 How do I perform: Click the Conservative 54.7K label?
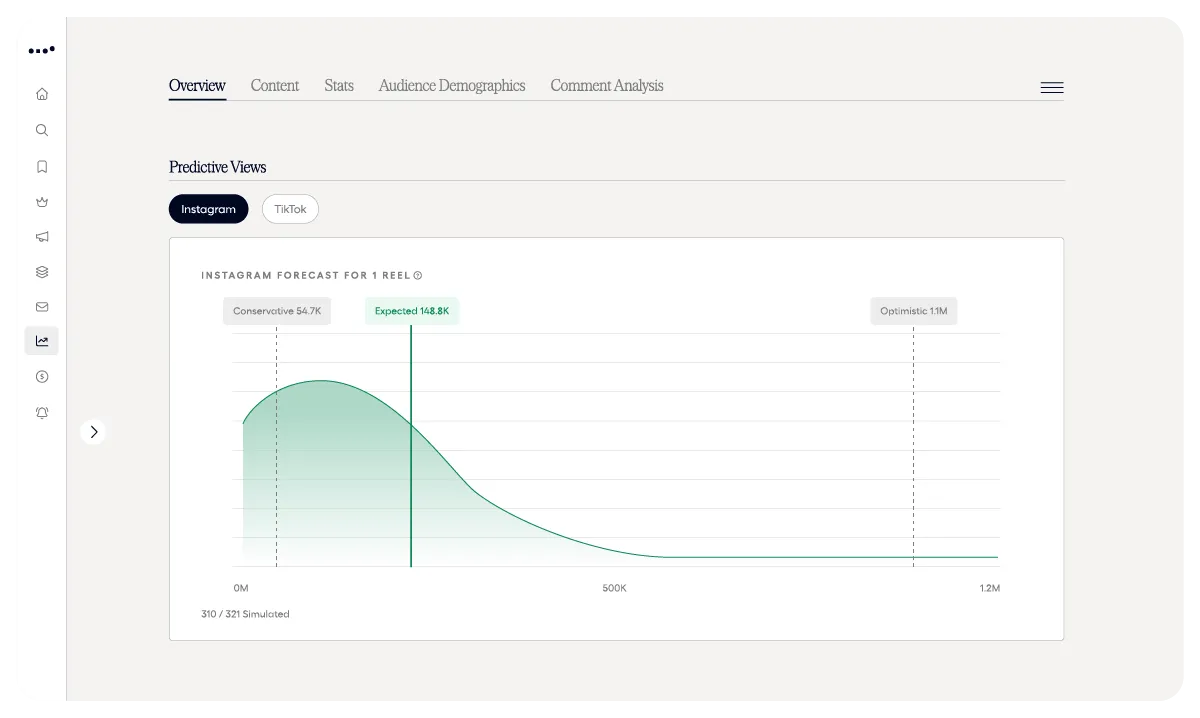[277, 311]
